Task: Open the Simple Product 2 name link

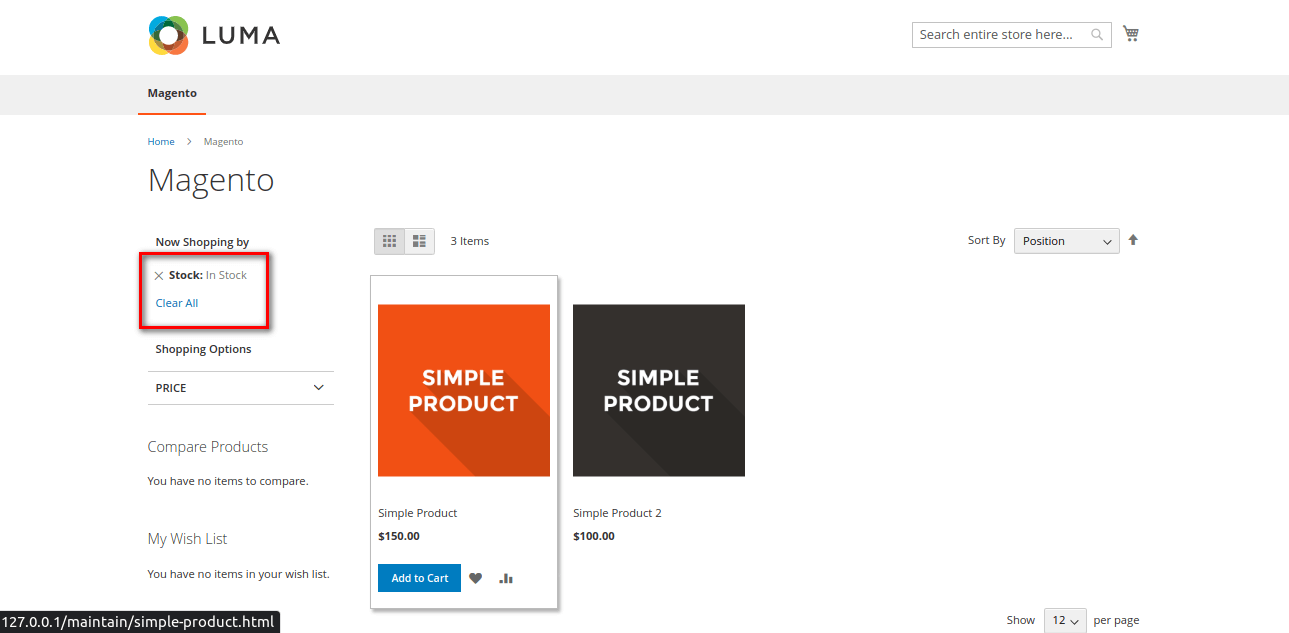Action: 617,513
